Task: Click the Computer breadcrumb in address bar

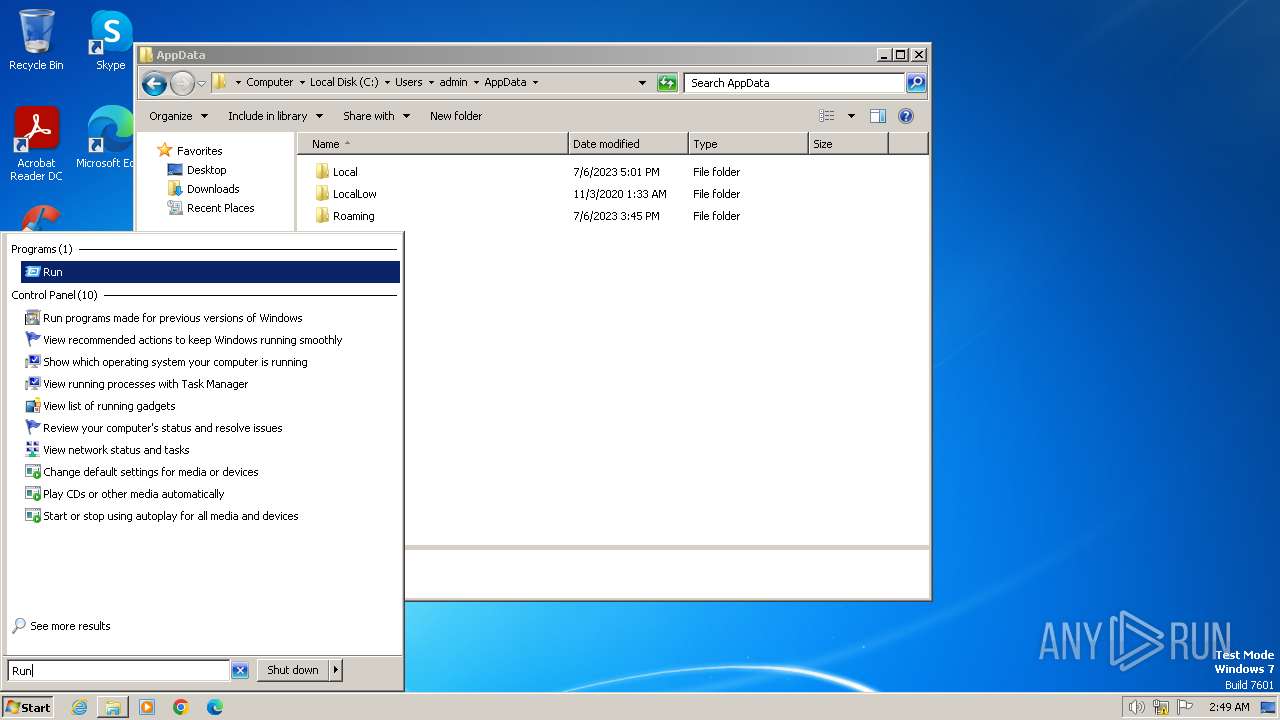Action: (269, 82)
